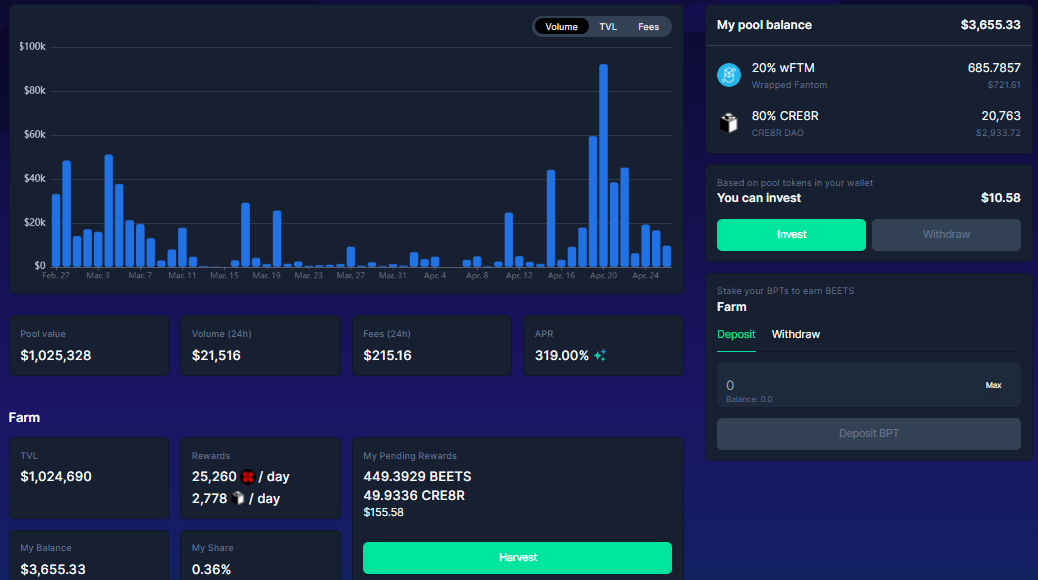Click the Pool value card showing $1,025,328
This screenshot has width=1038, height=580.
coord(89,346)
